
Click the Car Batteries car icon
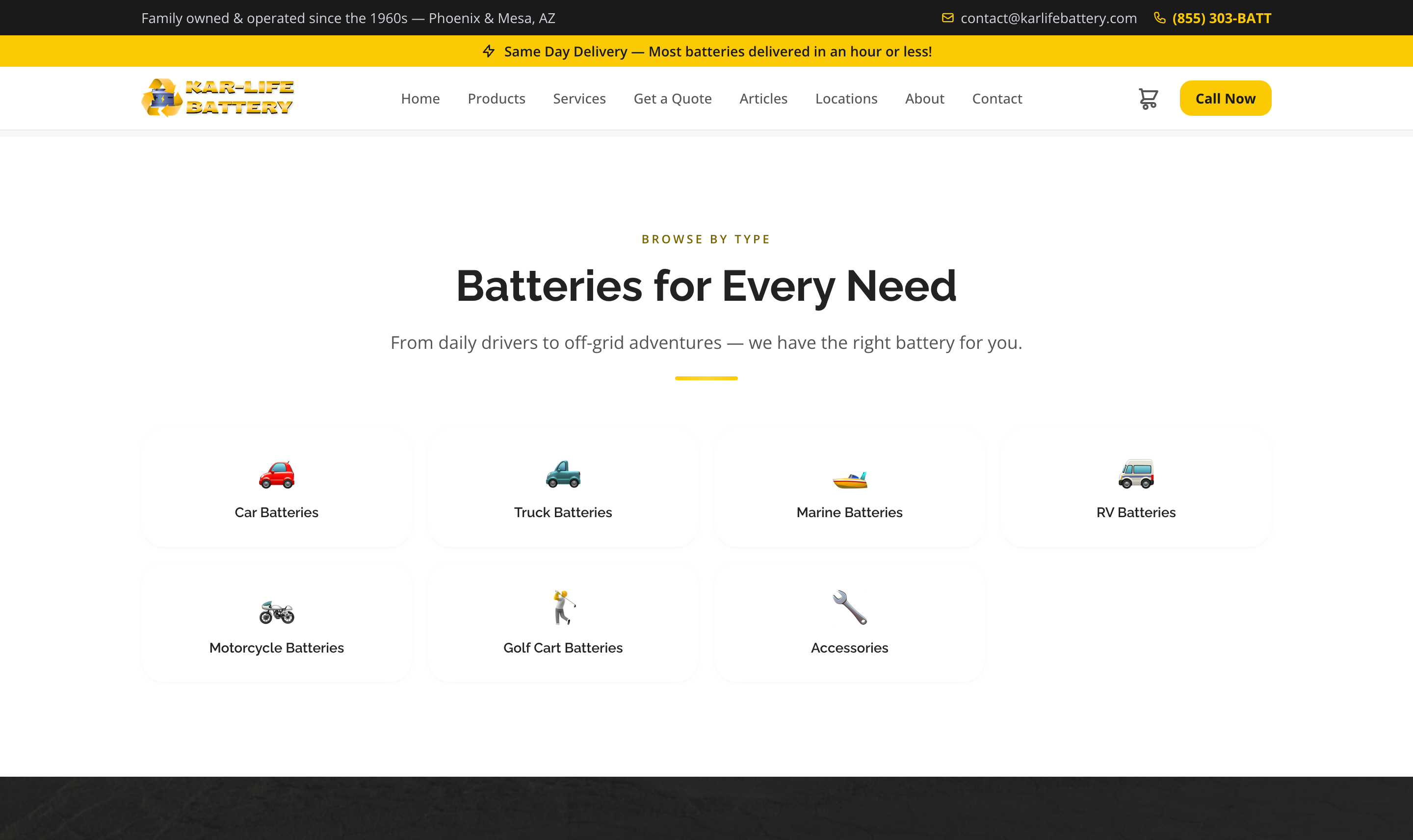pyautogui.click(x=277, y=475)
